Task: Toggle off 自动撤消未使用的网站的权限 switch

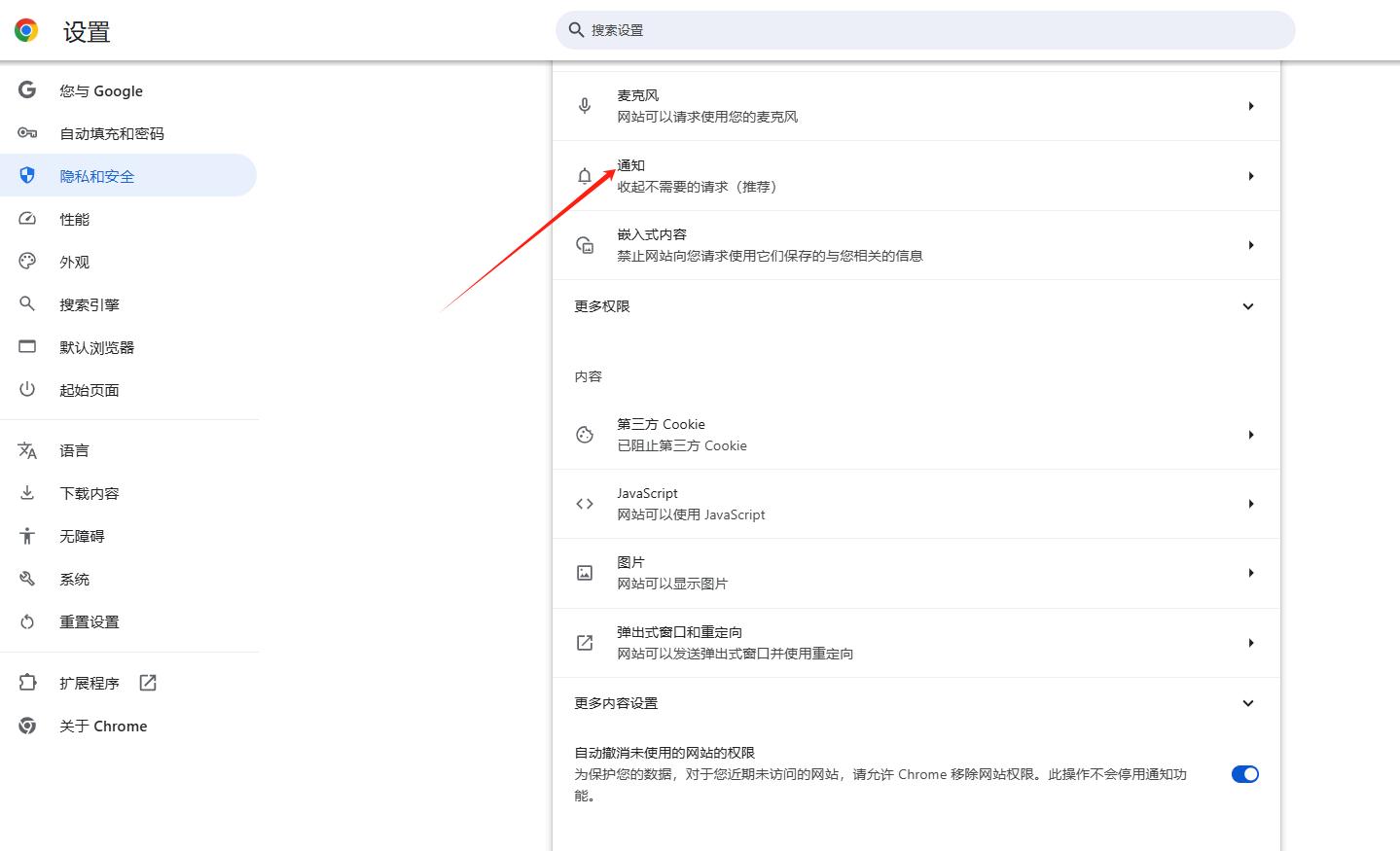Action: click(x=1245, y=774)
